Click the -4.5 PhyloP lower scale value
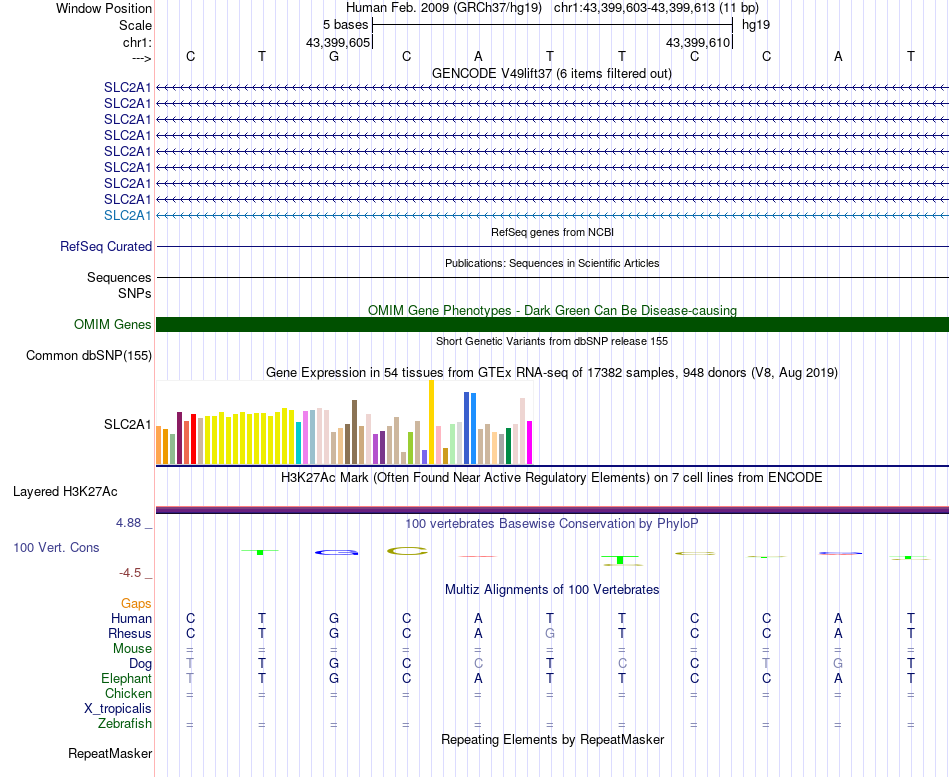Image resolution: width=950 pixels, height=777 pixels. [x=130, y=573]
